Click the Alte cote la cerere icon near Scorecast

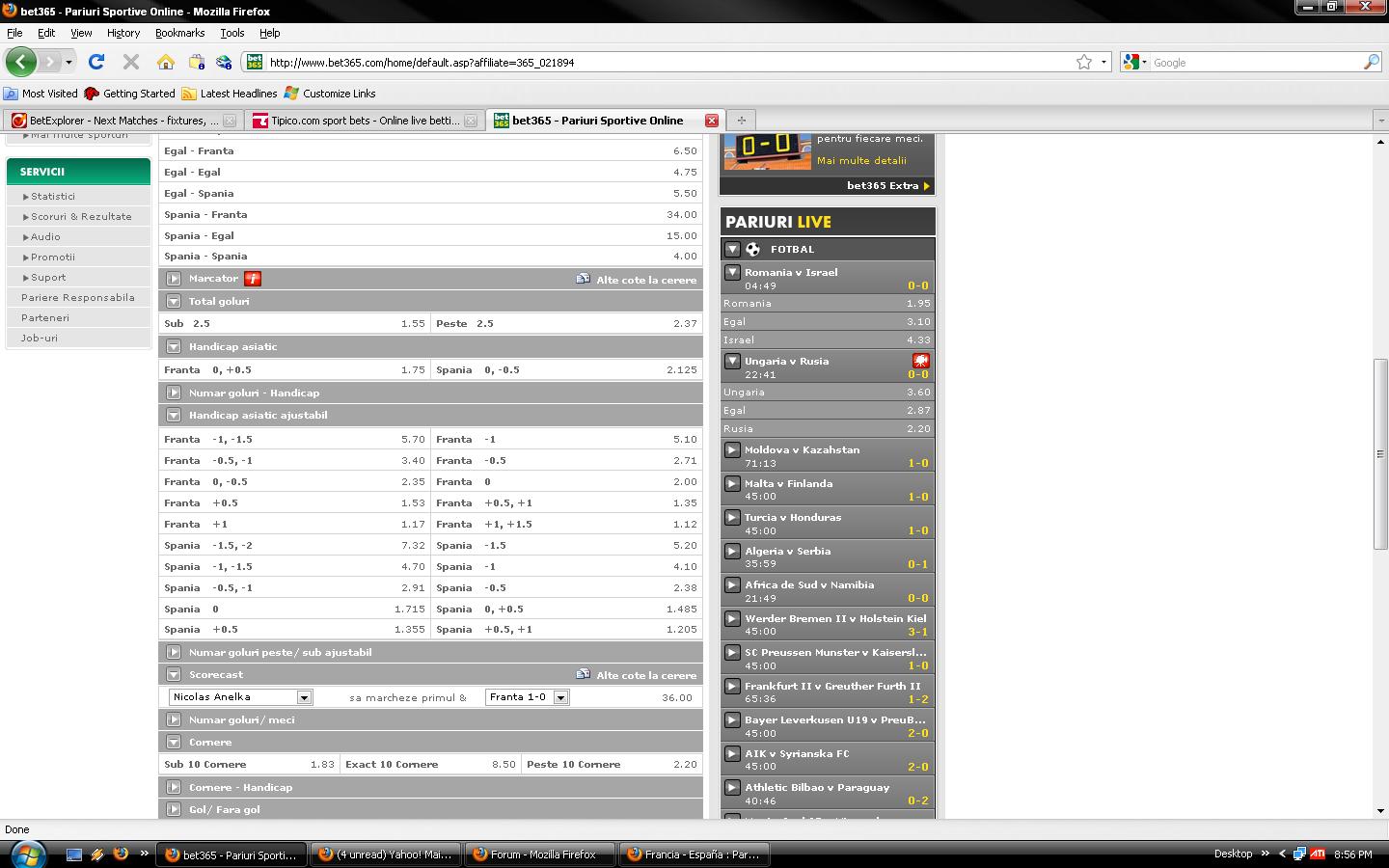[583, 674]
